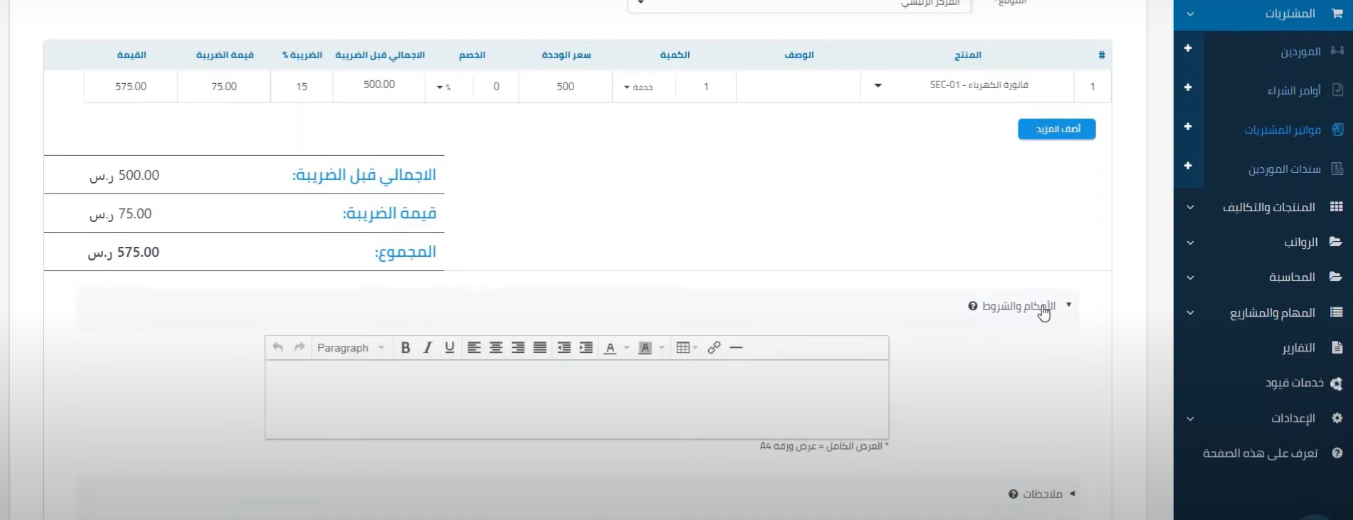Viewport: 1353px width, 520px height.
Task: Click the unit price field showing 500
Action: coord(565,87)
